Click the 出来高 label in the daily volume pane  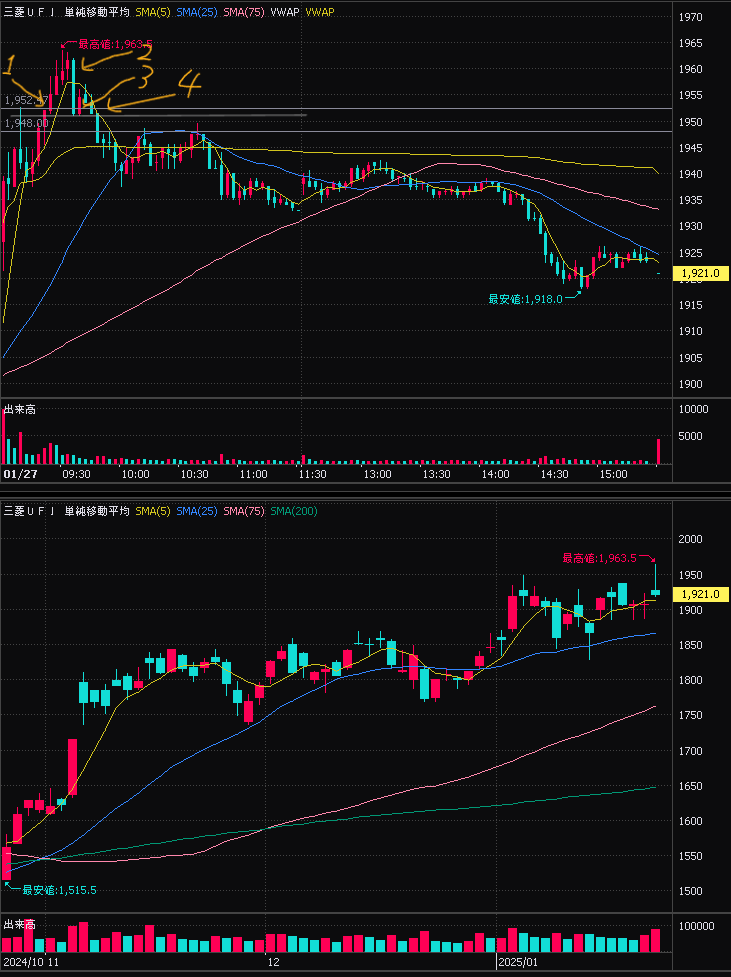click(x=19, y=925)
